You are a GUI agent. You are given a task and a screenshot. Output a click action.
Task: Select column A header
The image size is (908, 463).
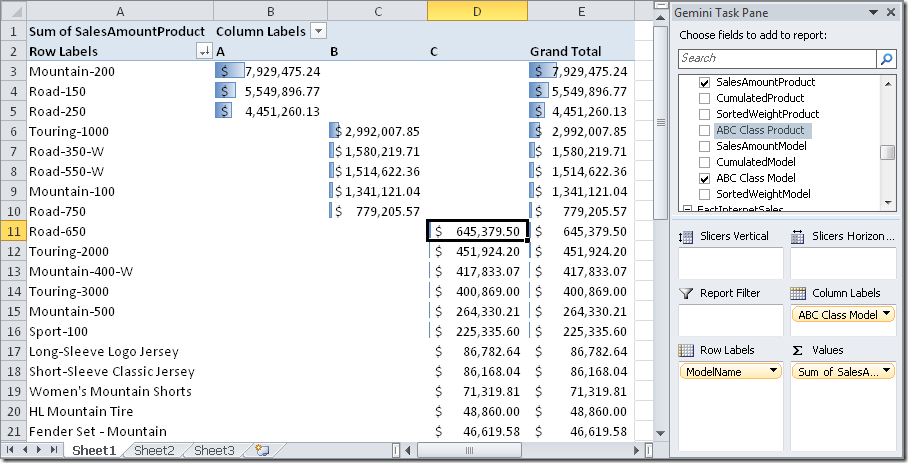pos(120,11)
